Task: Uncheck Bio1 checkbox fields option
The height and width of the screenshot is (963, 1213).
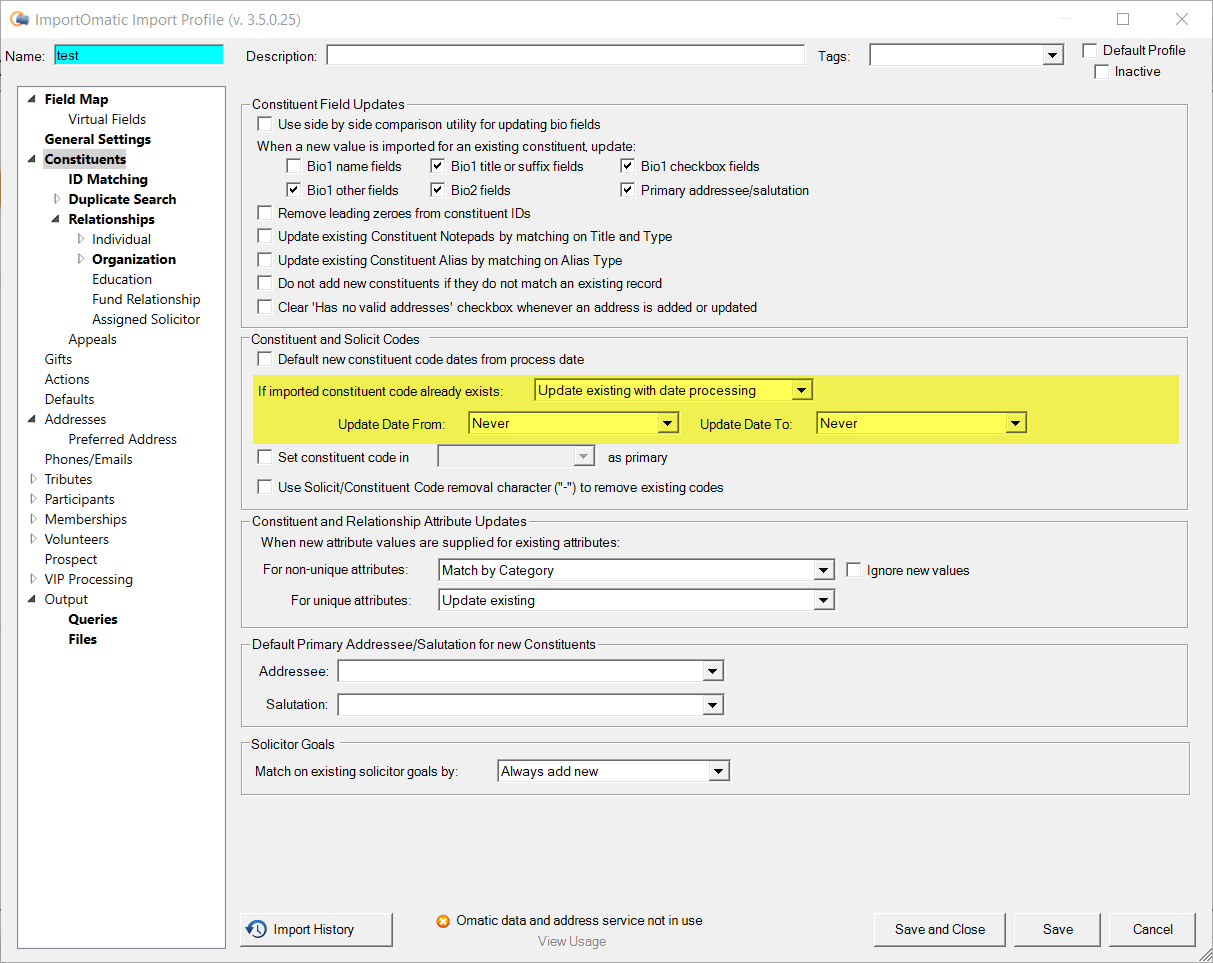Action: (x=628, y=166)
